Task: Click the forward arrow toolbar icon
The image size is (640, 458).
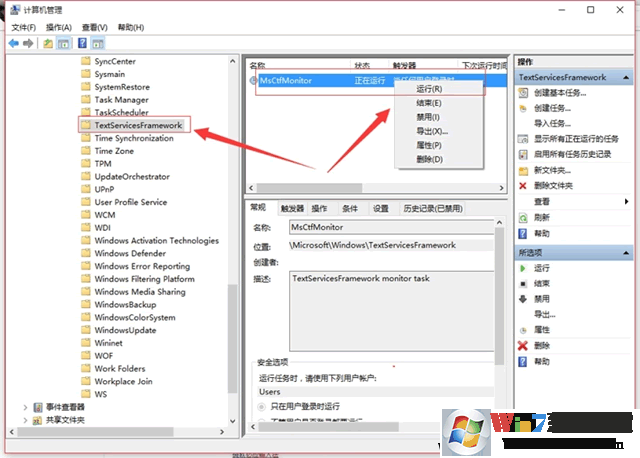Action: [28, 43]
